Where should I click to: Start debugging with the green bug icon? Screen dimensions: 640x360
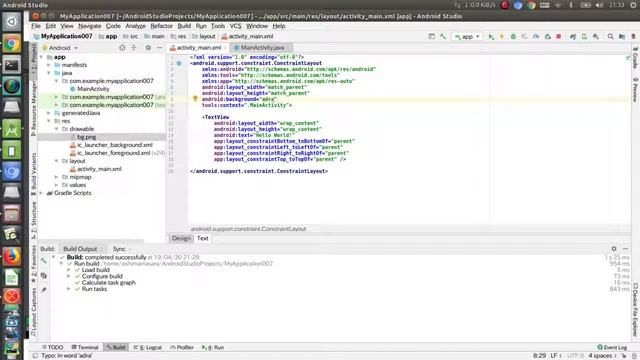(513, 36)
